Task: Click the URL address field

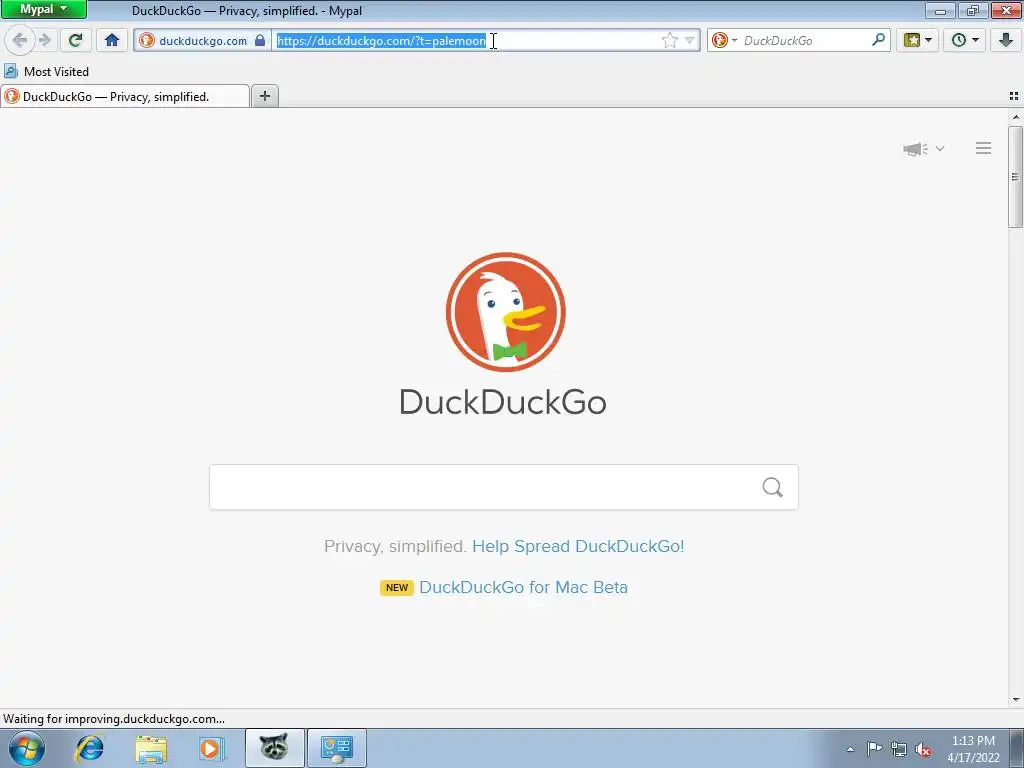Action: coord(466,40)
